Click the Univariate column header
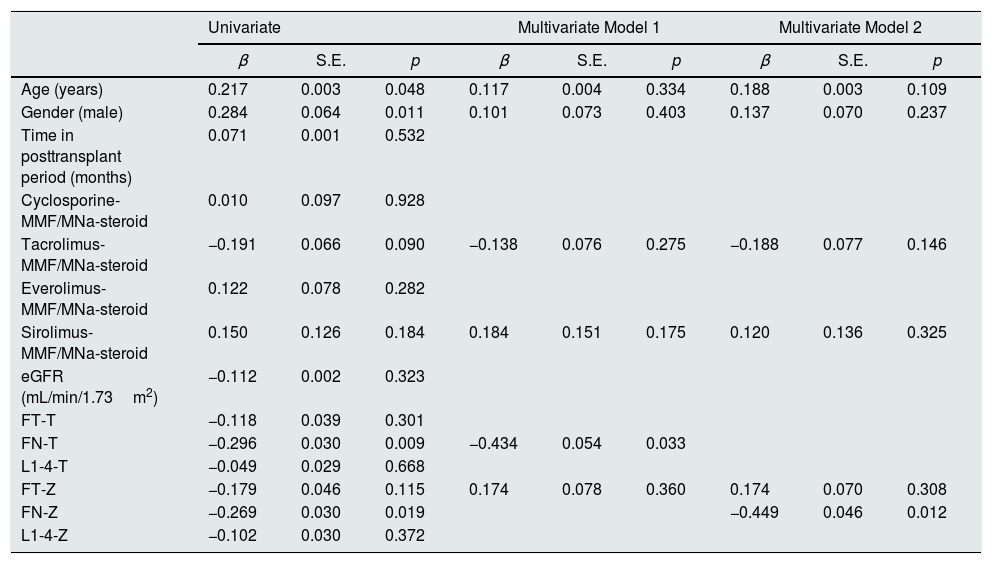The width and height of the screenshot is (992, 564). tap(244, 28)
